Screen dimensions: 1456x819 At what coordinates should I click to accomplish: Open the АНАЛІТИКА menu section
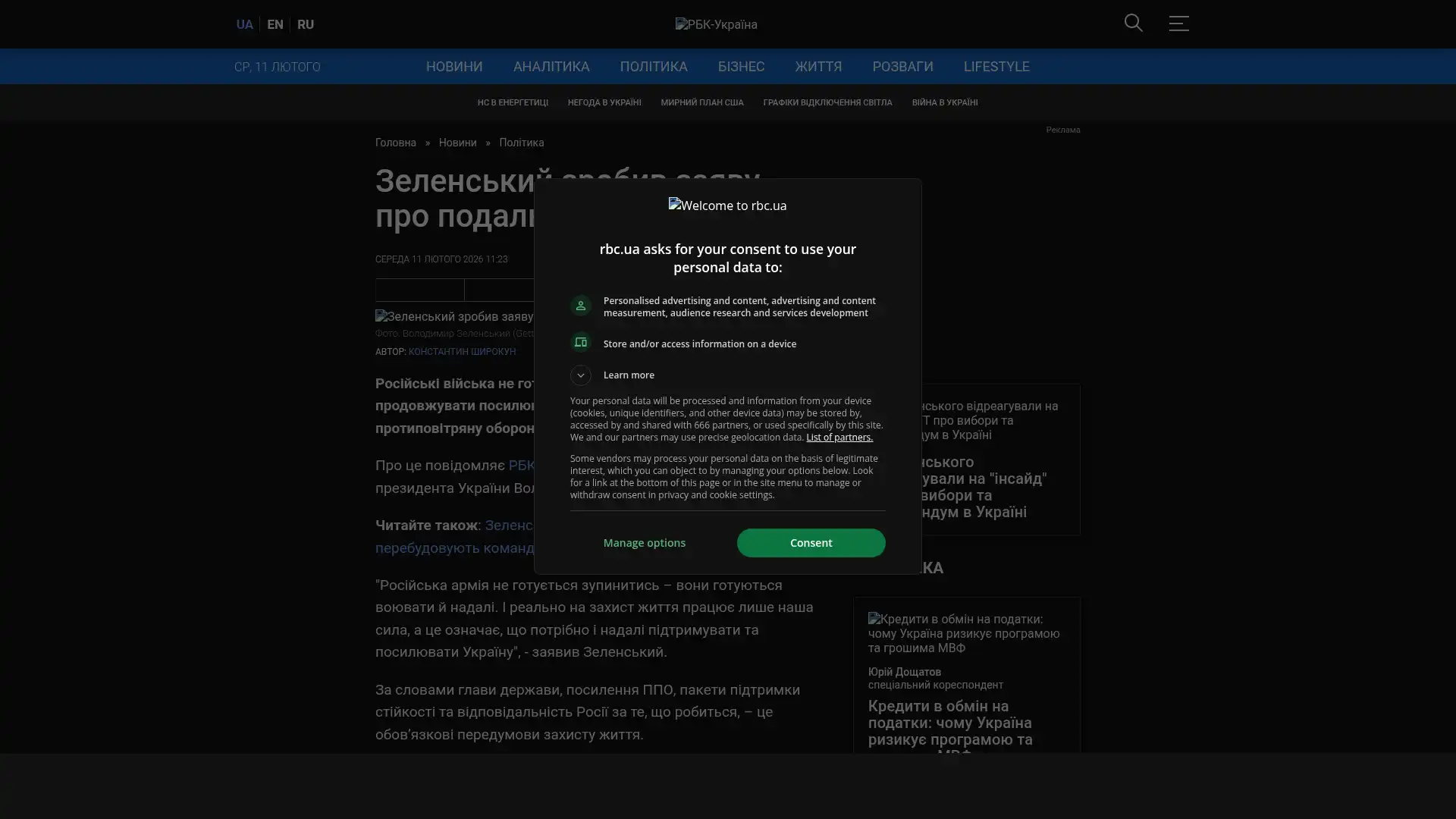551,67
